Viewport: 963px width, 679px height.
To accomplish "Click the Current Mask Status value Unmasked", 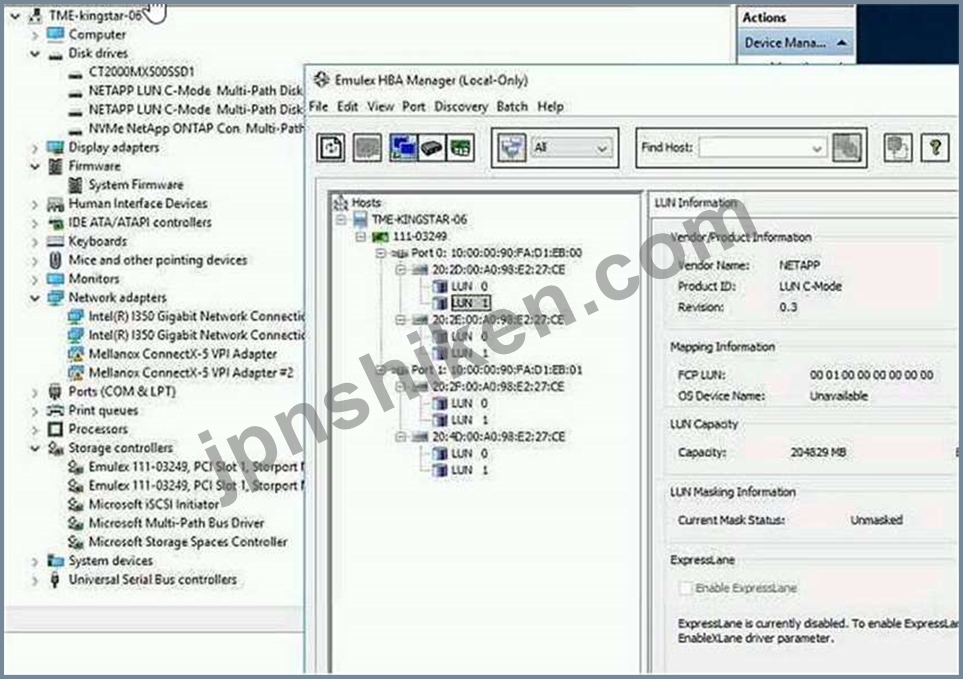I will [876, 520].
